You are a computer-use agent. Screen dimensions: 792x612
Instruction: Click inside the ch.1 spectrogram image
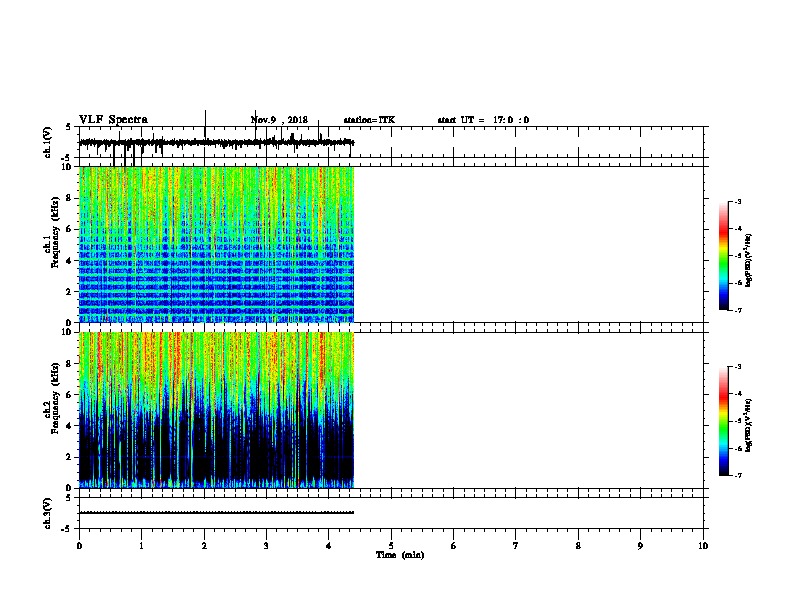click(x=217, y=244)
